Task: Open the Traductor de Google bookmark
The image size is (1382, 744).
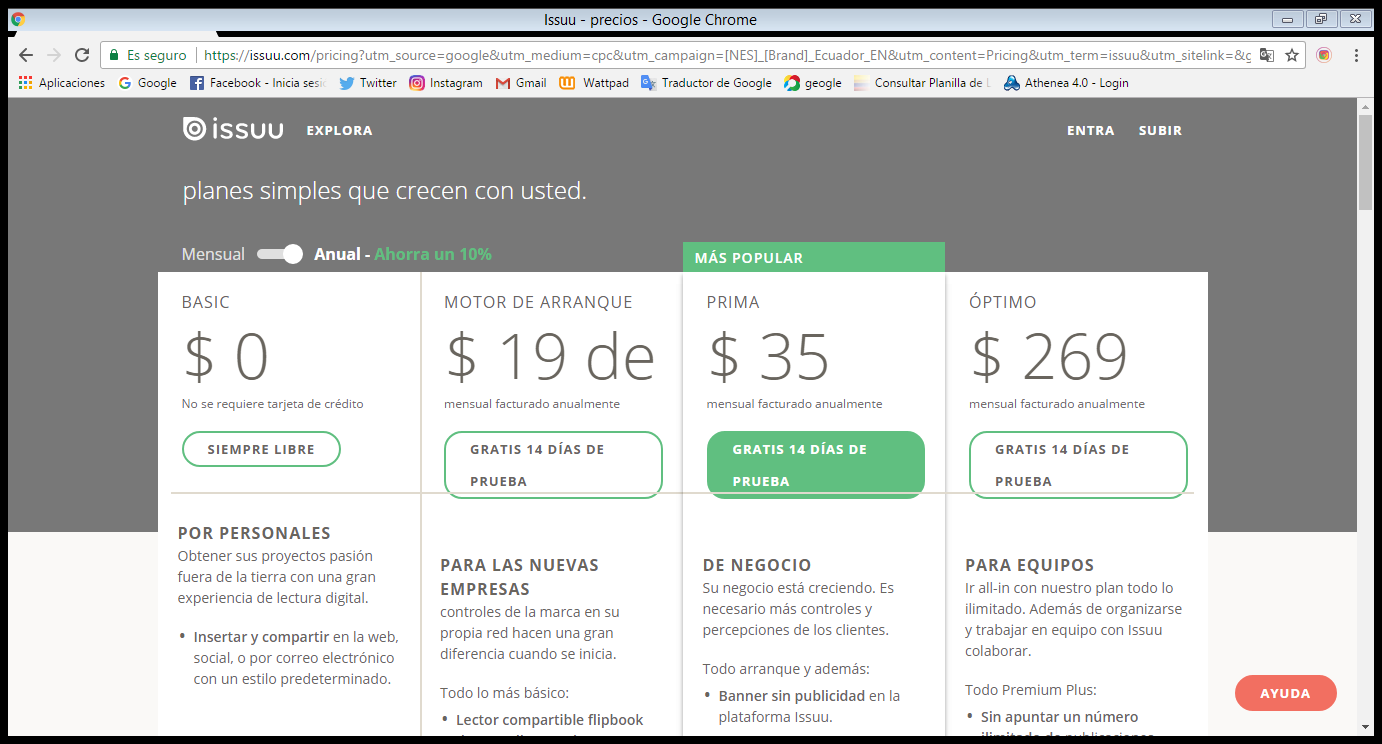Action: point(706,83)
